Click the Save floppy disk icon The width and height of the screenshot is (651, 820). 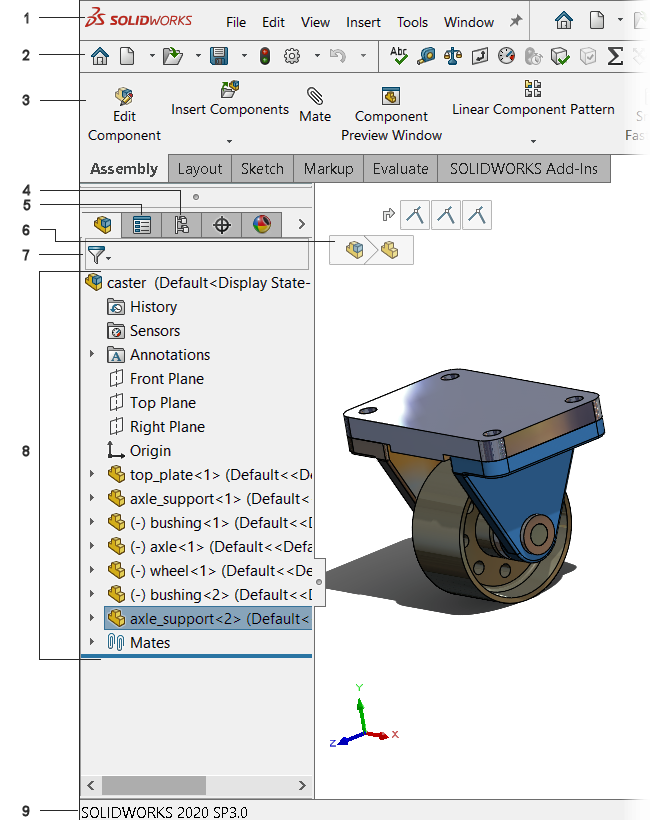[x=218, y=56]
